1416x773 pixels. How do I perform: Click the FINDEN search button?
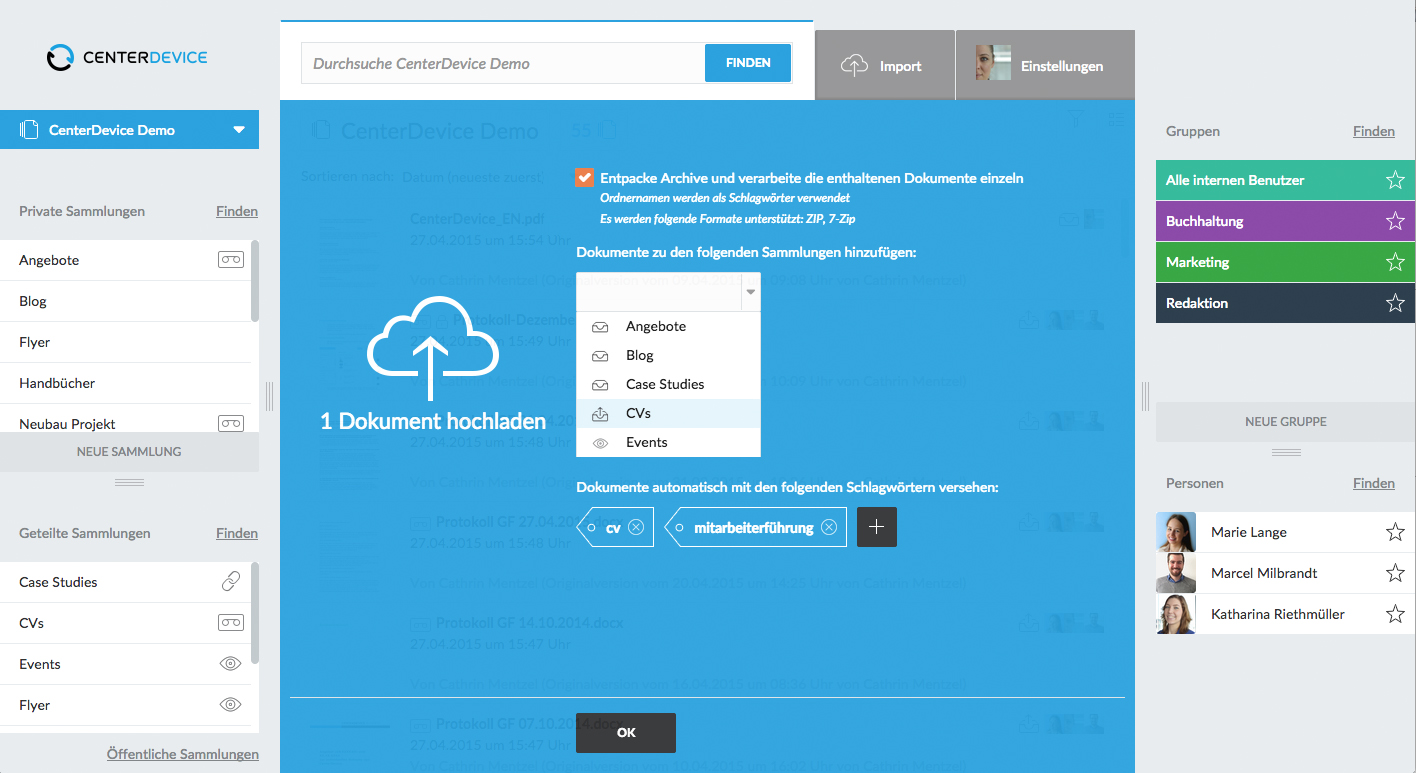(x=748, y=63)
